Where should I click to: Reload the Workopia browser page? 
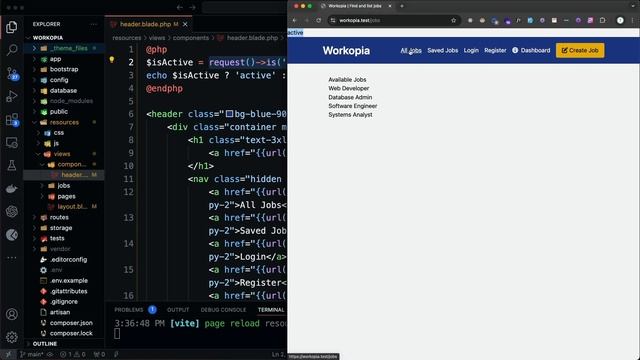318,20
